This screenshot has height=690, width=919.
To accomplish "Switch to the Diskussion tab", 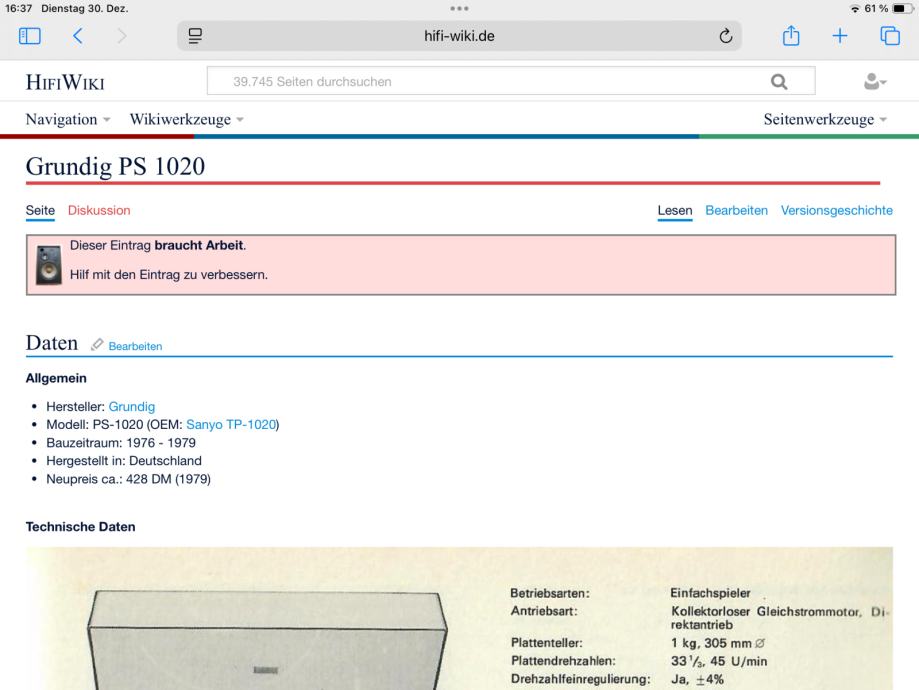I will point(99,210).
